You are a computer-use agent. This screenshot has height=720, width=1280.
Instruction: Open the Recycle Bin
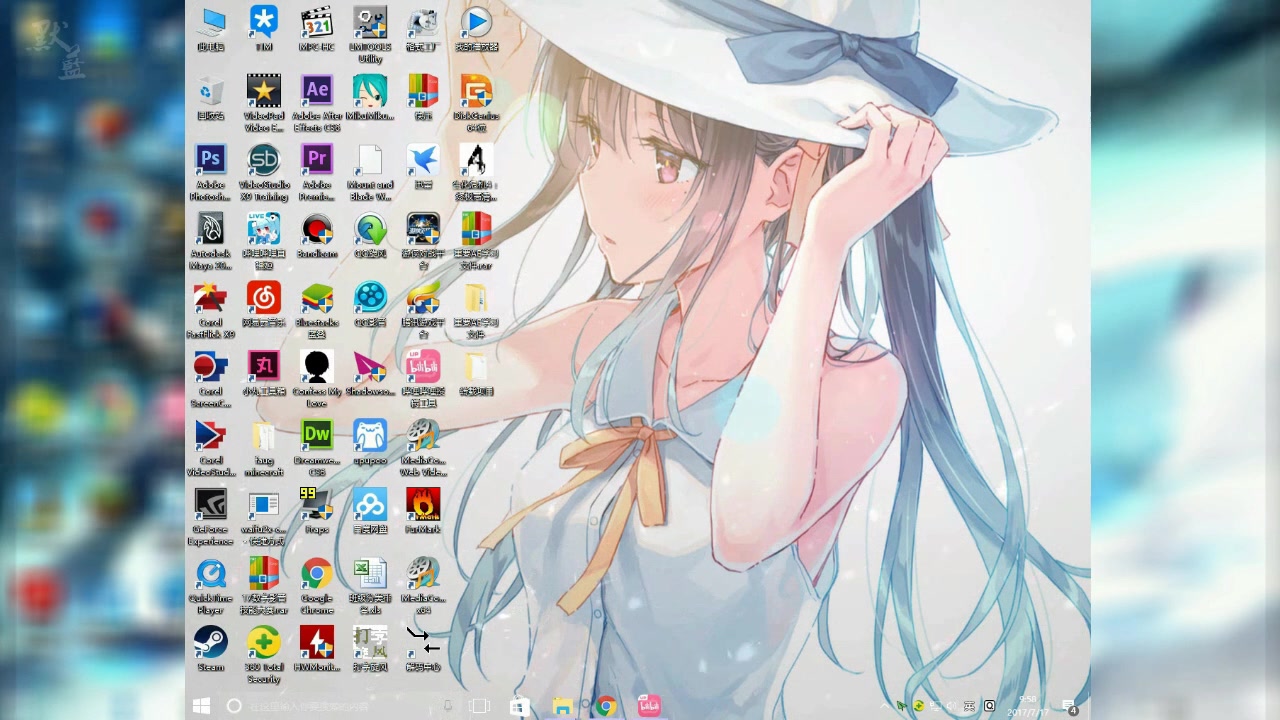click(x=210, y=90)
